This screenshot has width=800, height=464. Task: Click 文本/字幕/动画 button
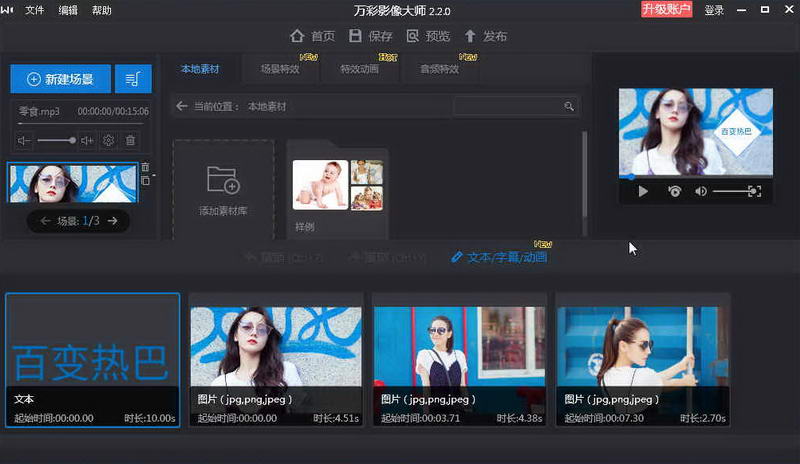pos(499,257)
